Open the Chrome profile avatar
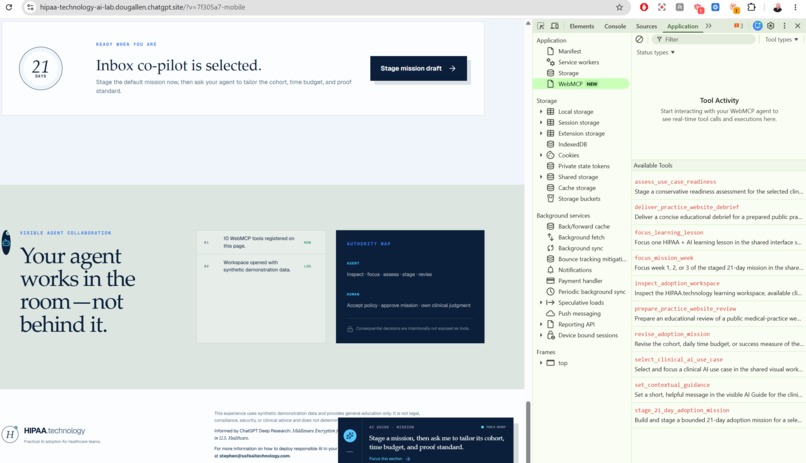This screenshot has width=806, height=463. tap(777, 7)
